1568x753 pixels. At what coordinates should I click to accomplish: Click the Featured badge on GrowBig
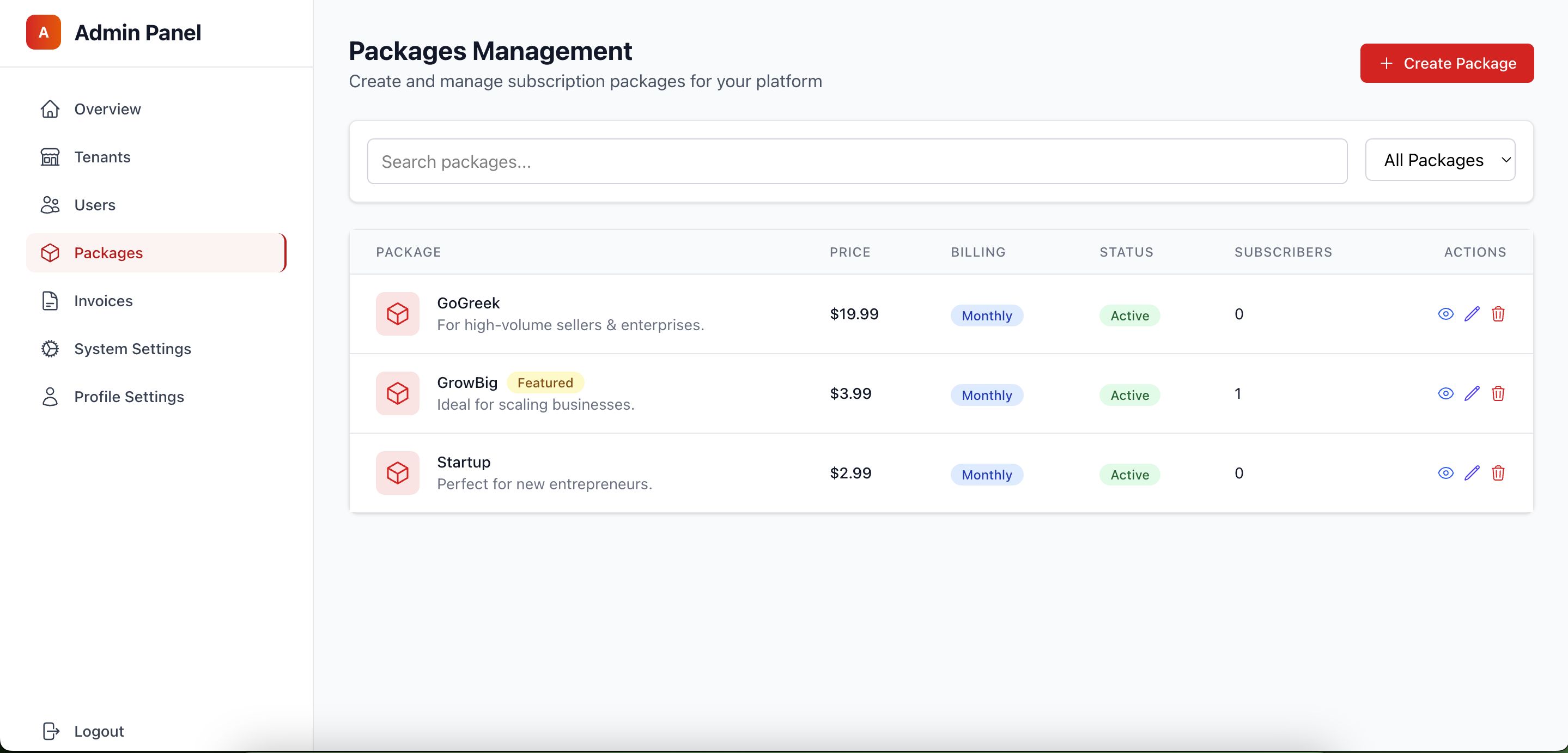pos(545,383)
